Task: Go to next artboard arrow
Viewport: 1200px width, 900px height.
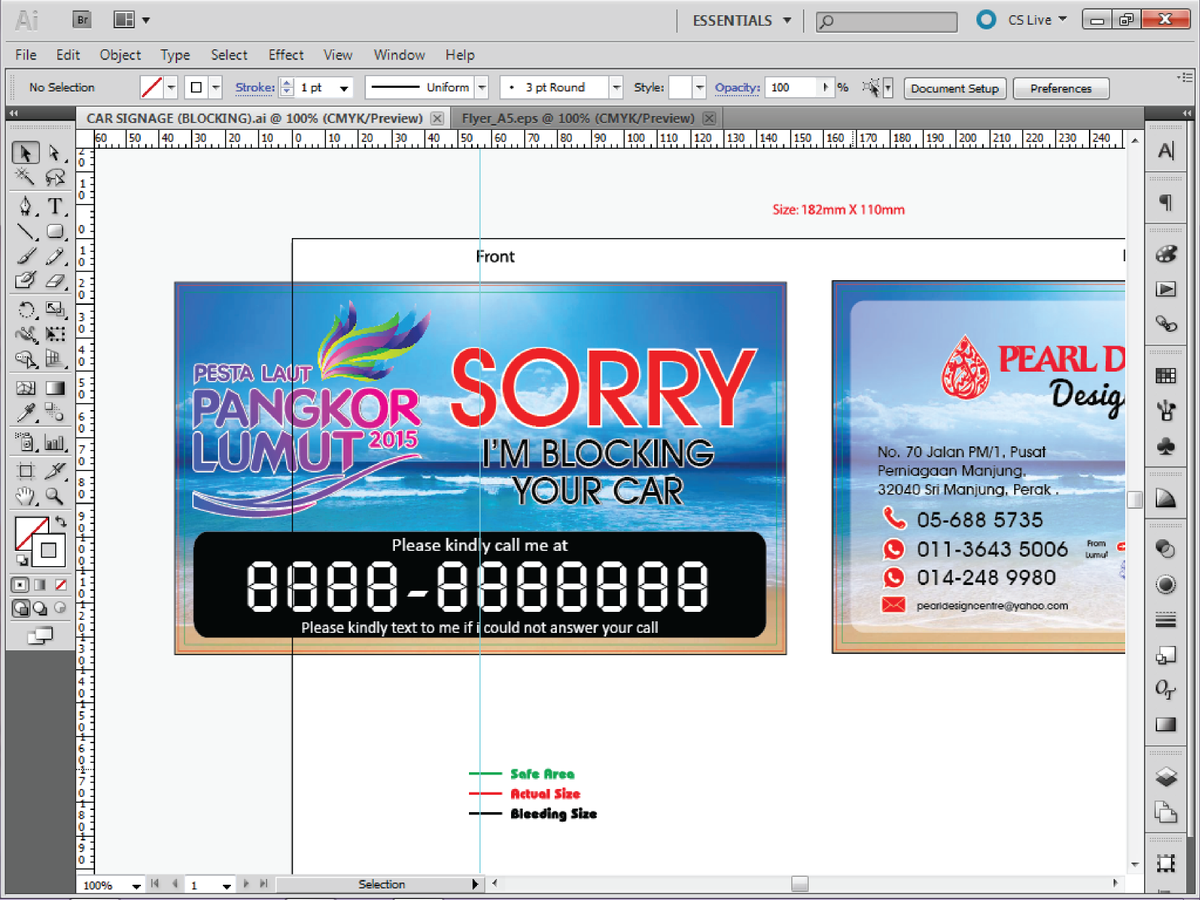Action: pos(247,884)
